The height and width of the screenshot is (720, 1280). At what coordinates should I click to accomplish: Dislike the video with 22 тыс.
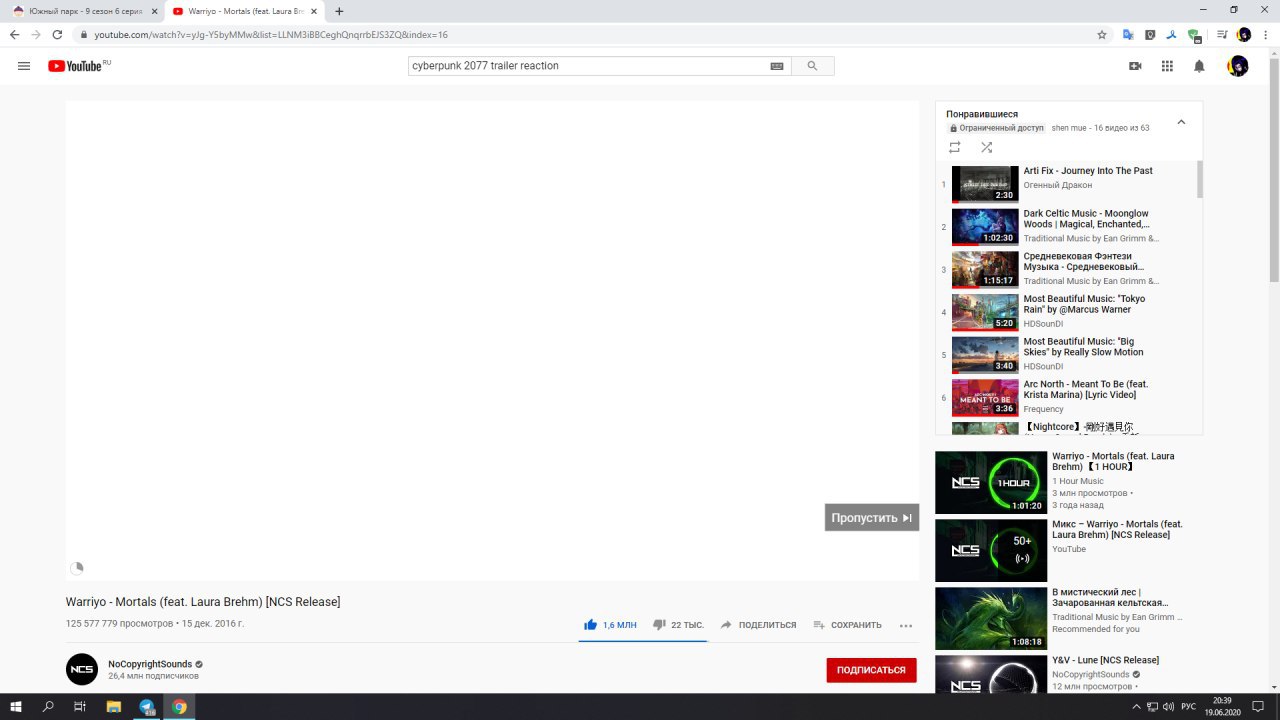click(678, 625)
